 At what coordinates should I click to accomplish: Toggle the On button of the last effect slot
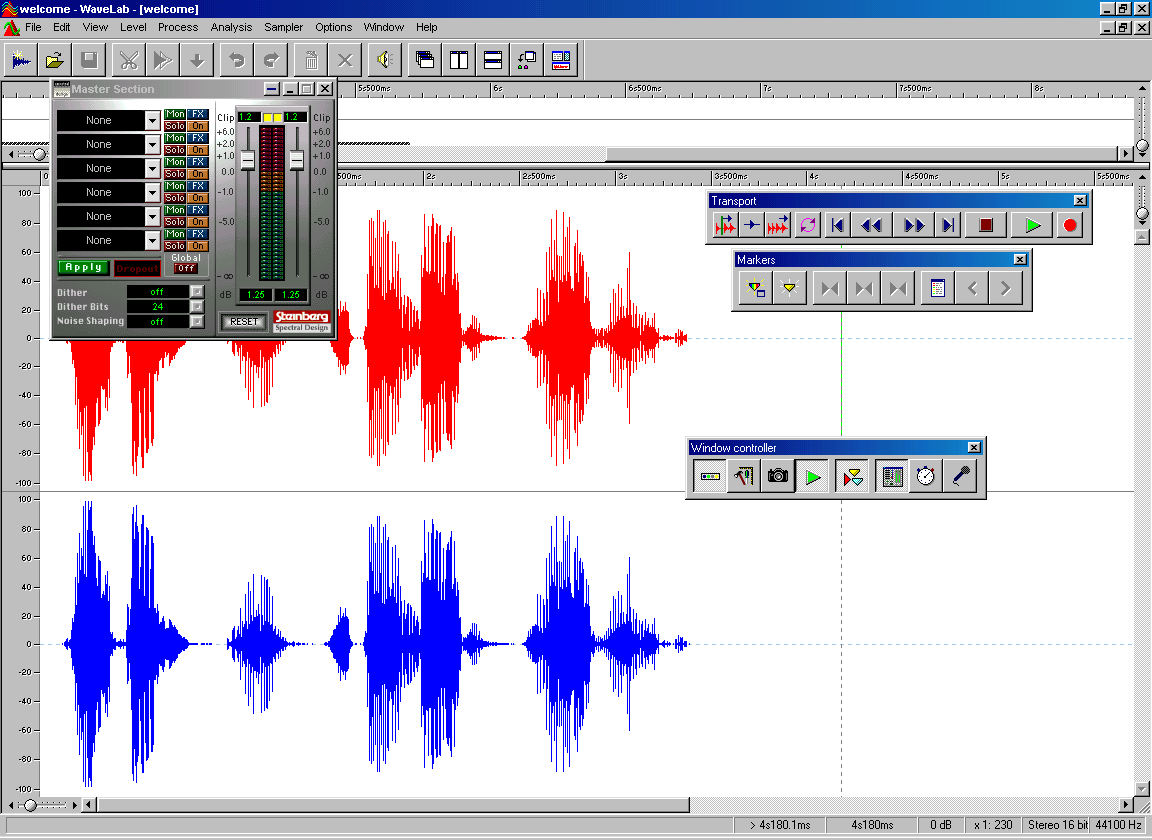pos(198,246)
